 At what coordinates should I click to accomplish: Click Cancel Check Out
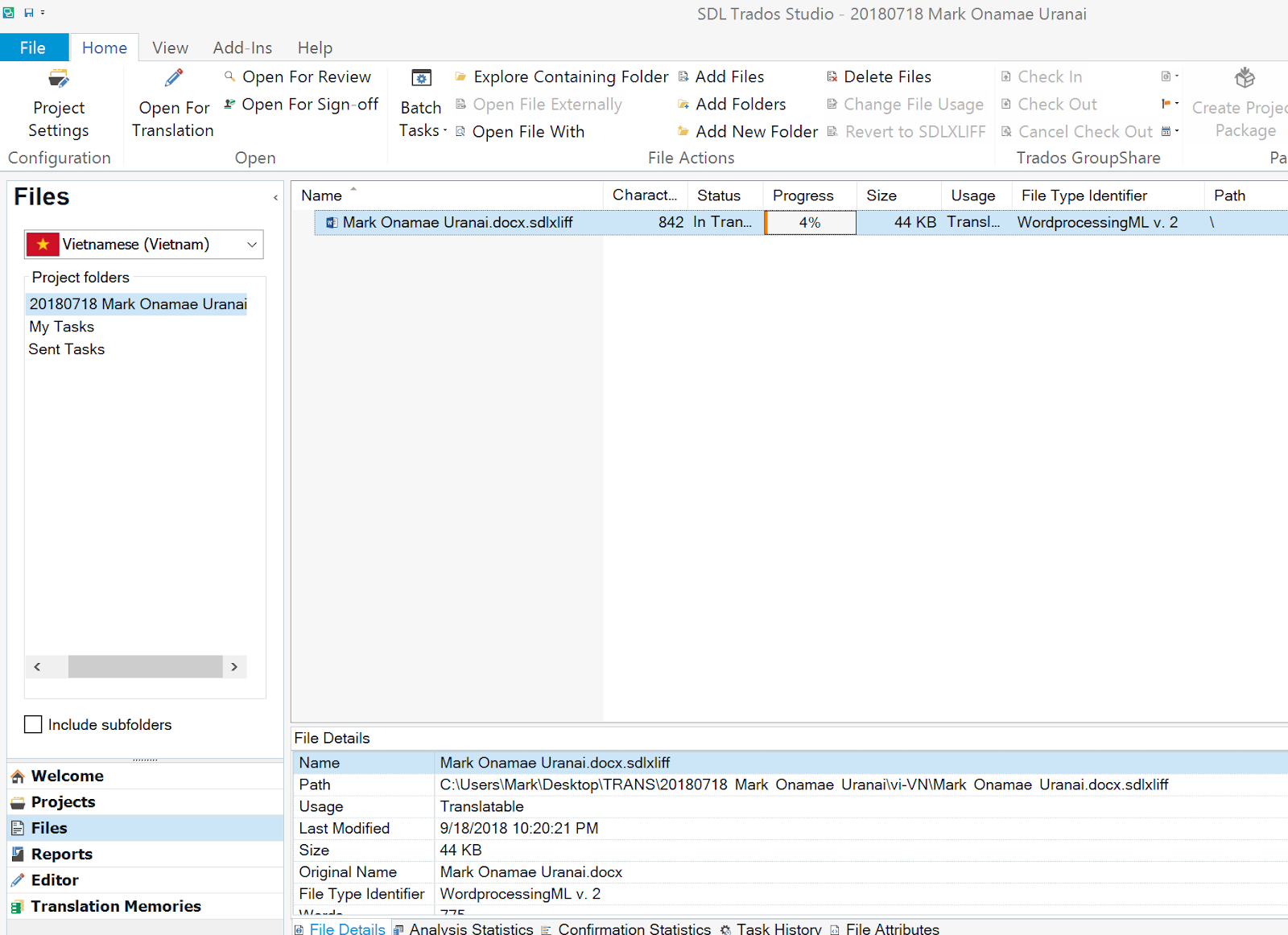(1077, 132)
